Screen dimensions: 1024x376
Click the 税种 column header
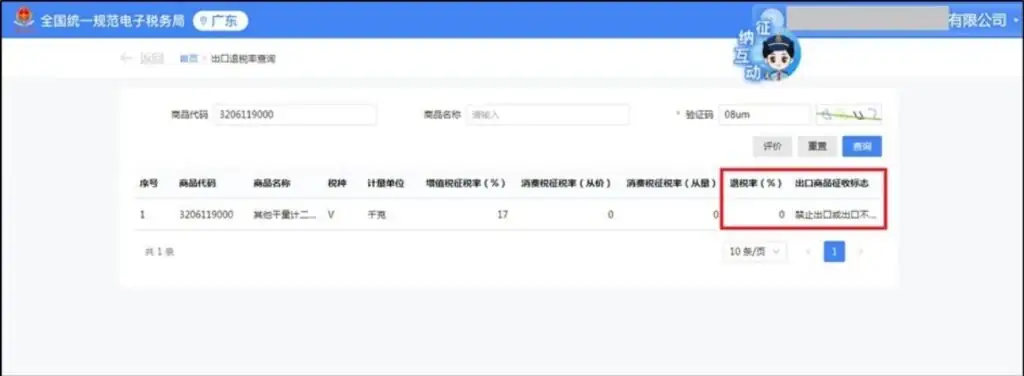tap(336, 183)
